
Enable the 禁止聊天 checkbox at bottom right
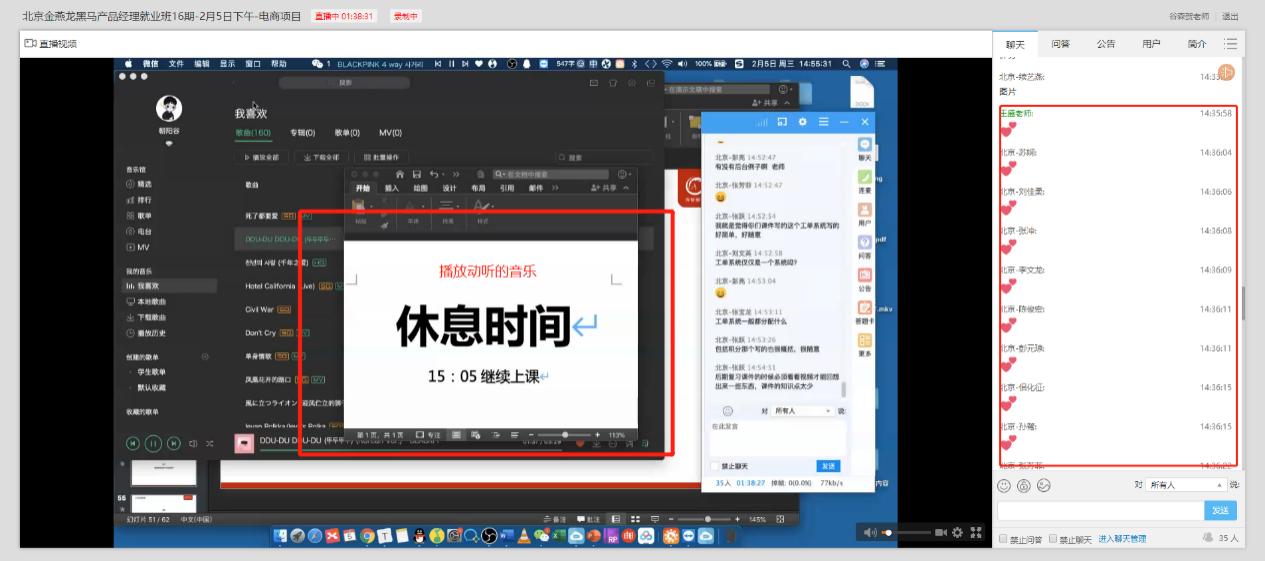click(x=1053, y=540)
